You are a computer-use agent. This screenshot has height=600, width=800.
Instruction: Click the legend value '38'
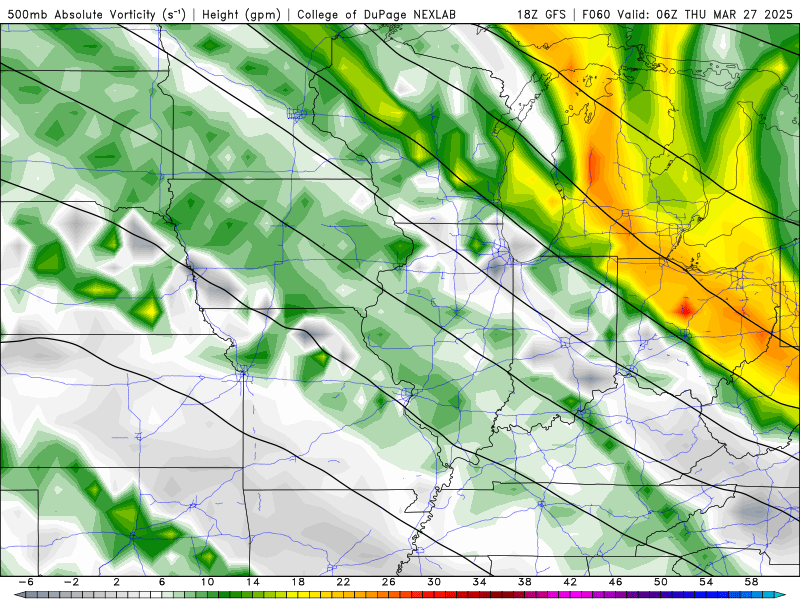pos(524,582)
